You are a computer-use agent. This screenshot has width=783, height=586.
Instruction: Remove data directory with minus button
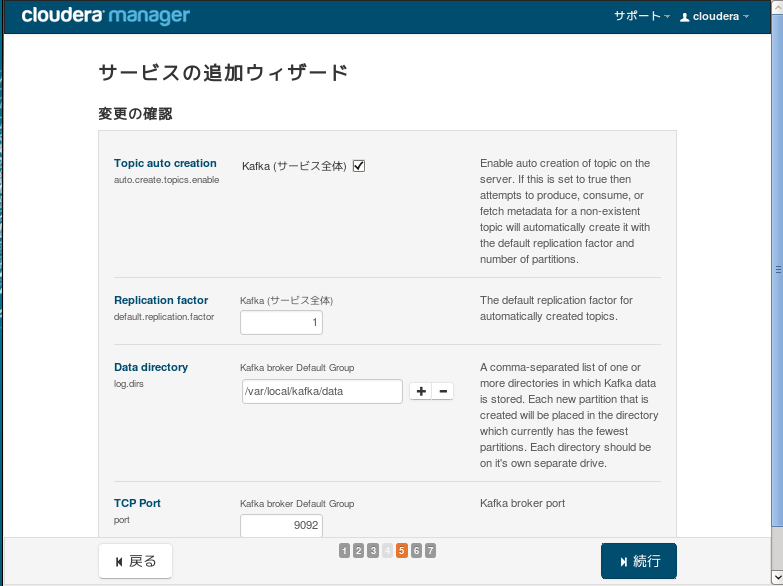pyautogui.click(x=443, y=391)
